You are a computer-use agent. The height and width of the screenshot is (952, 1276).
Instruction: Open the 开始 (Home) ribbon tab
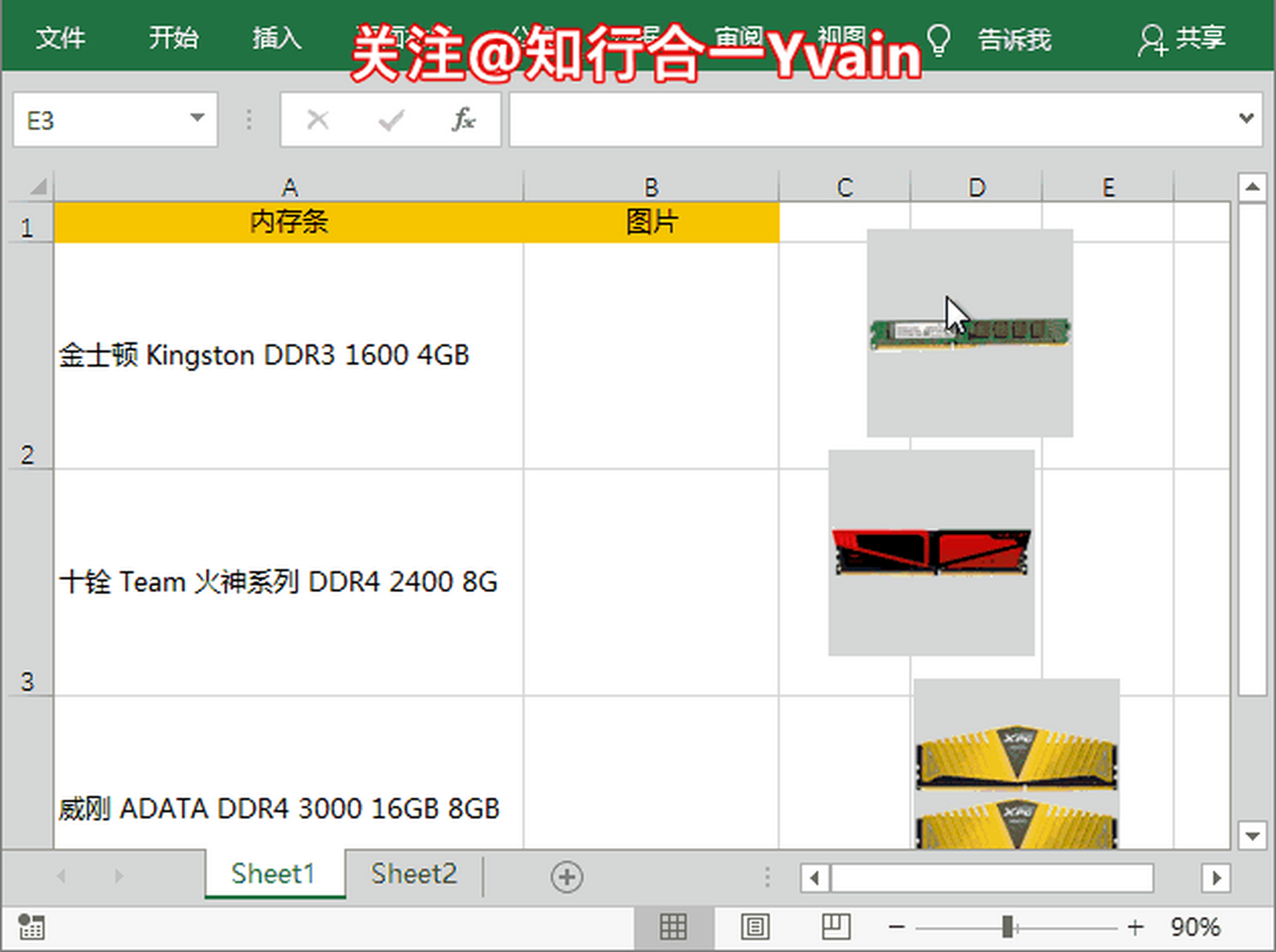173,37
